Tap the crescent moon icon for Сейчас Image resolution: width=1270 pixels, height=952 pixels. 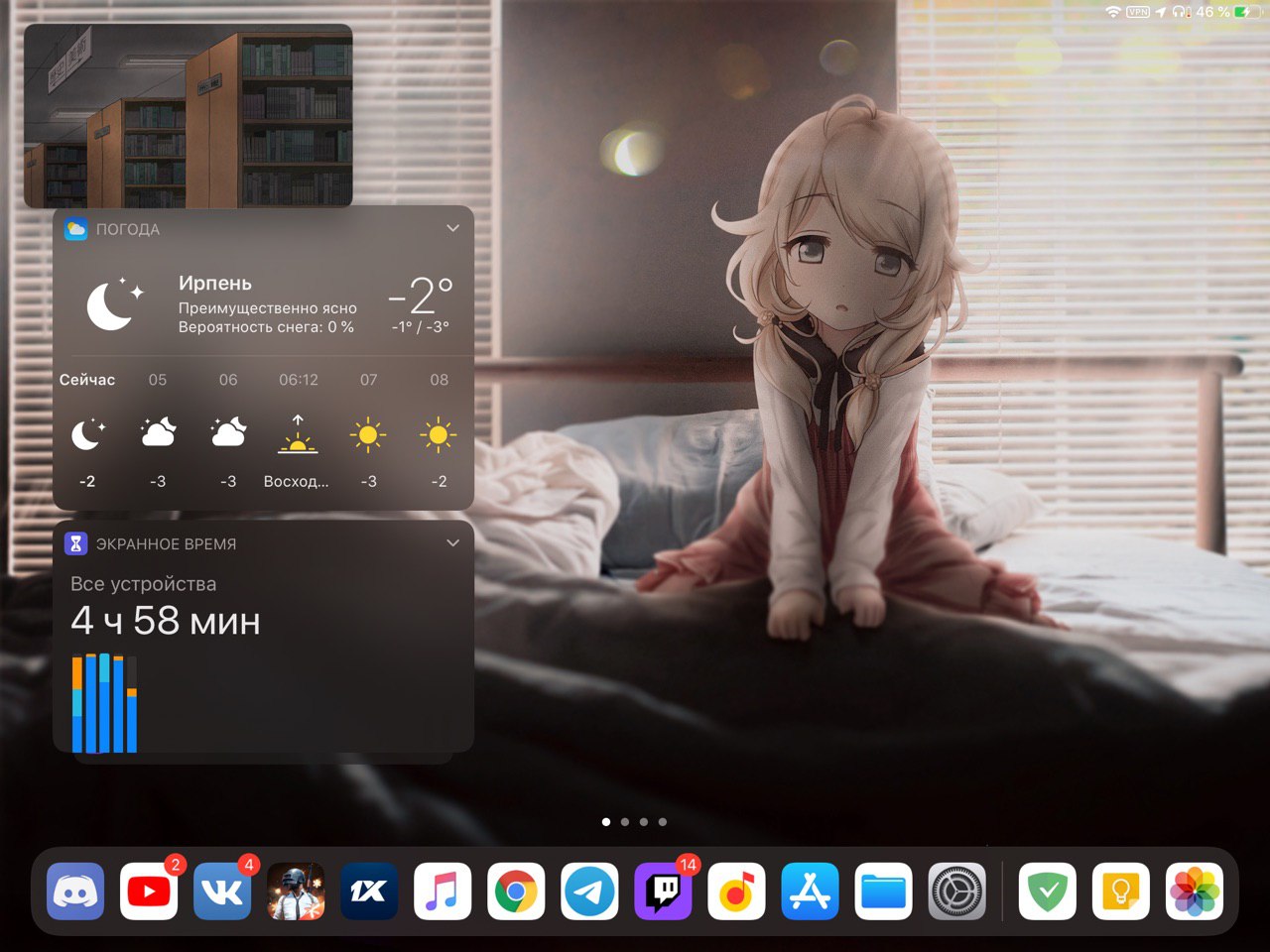[x=87, y=433]
